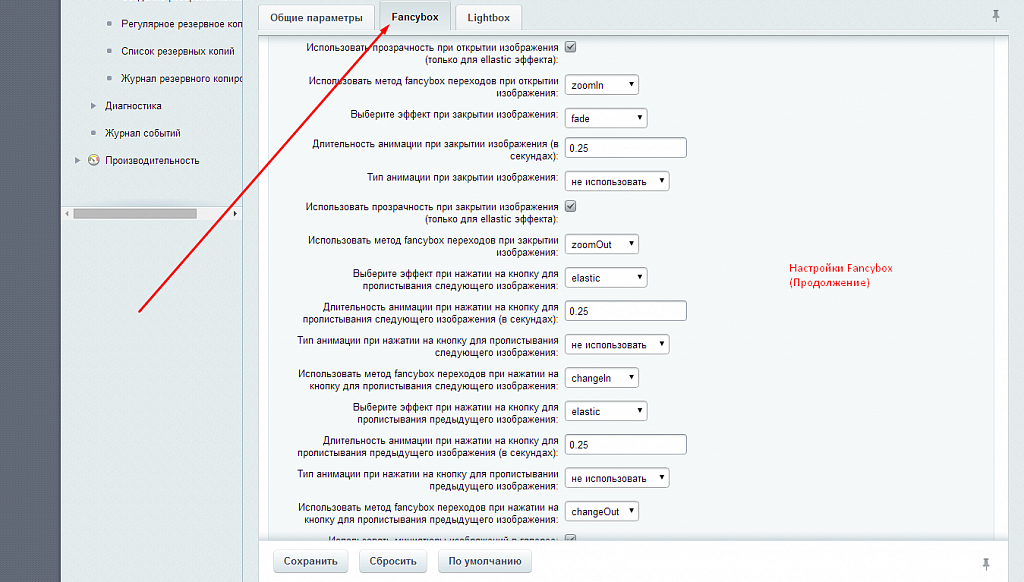
Task: Click the pin icon beside the tabs
Action: 995,15
